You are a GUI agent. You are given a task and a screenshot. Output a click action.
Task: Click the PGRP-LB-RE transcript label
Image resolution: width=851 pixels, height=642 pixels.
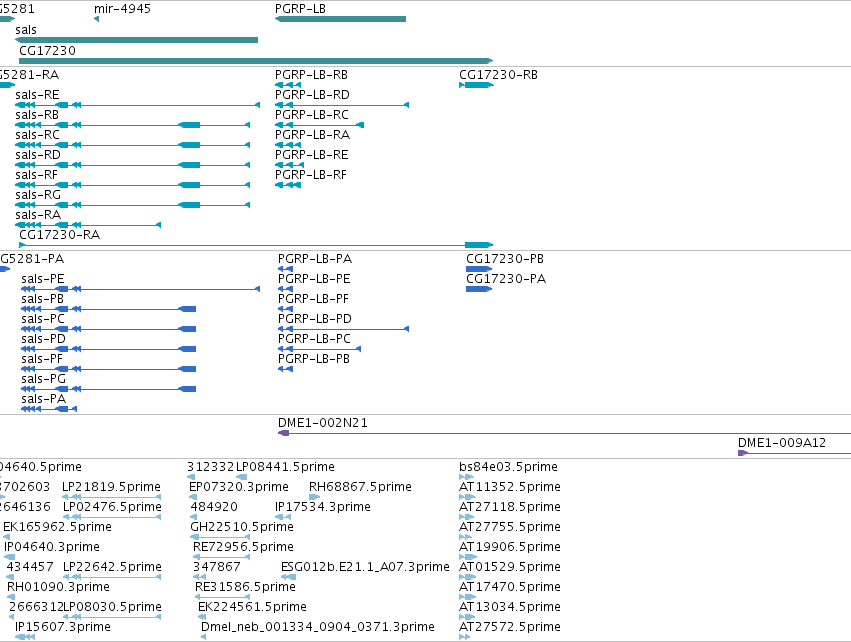[312, 155]
